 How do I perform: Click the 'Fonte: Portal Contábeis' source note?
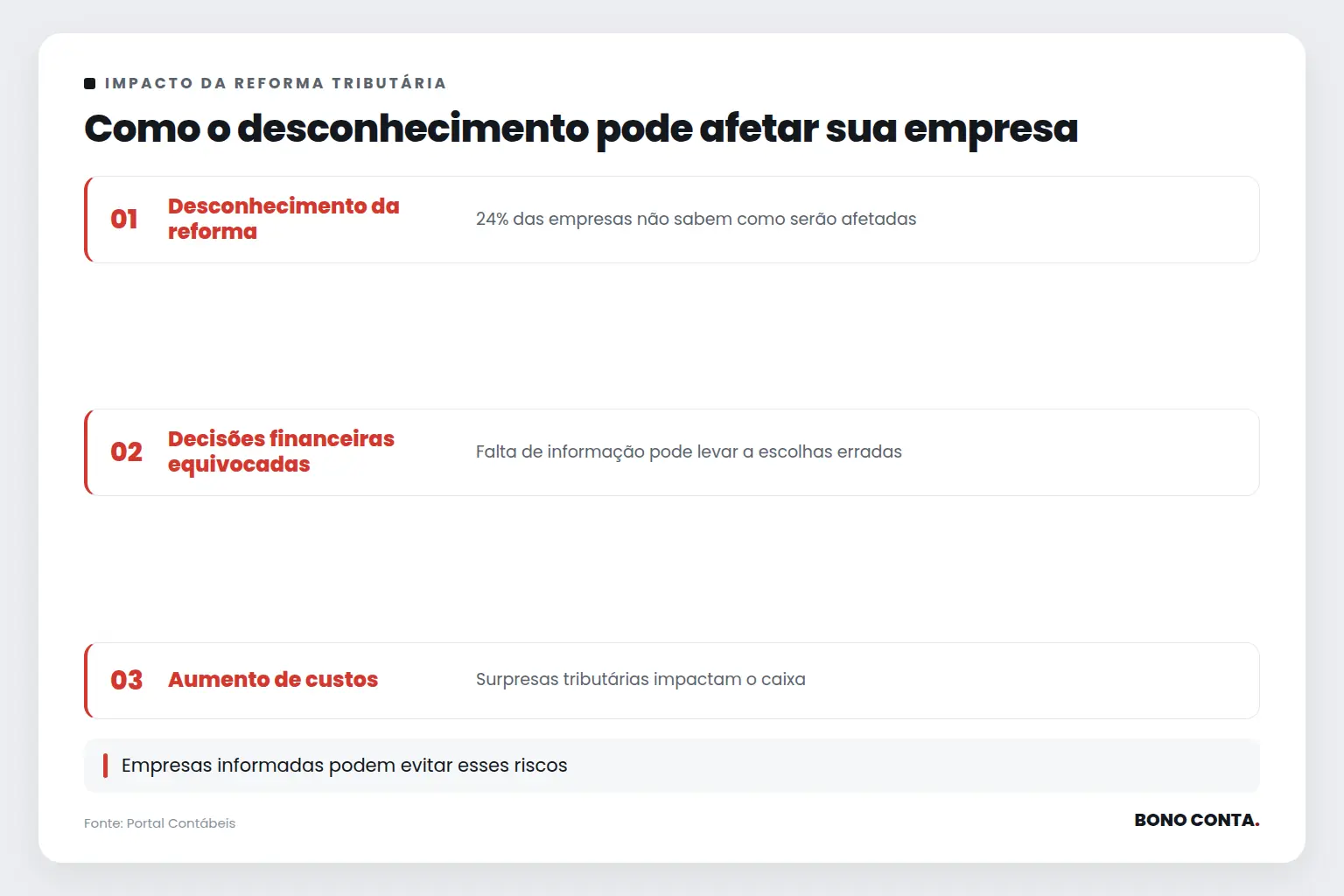tap(159, 823)
